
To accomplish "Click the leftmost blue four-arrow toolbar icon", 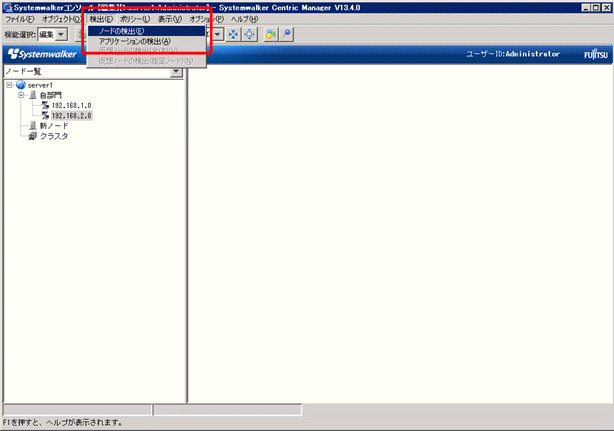I will (233, 34).
